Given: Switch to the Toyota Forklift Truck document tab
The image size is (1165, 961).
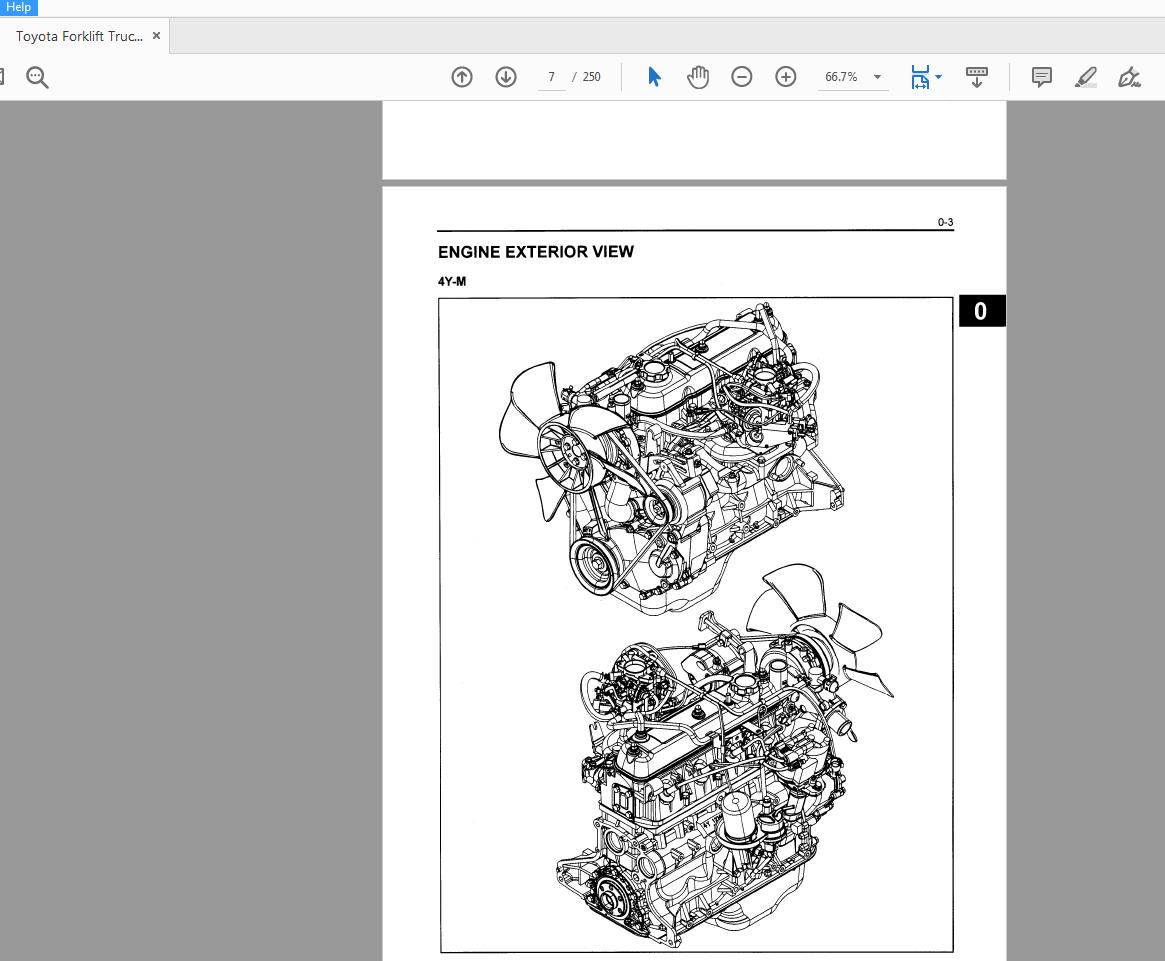Looking at the screenshot, I should coord(79,36).
